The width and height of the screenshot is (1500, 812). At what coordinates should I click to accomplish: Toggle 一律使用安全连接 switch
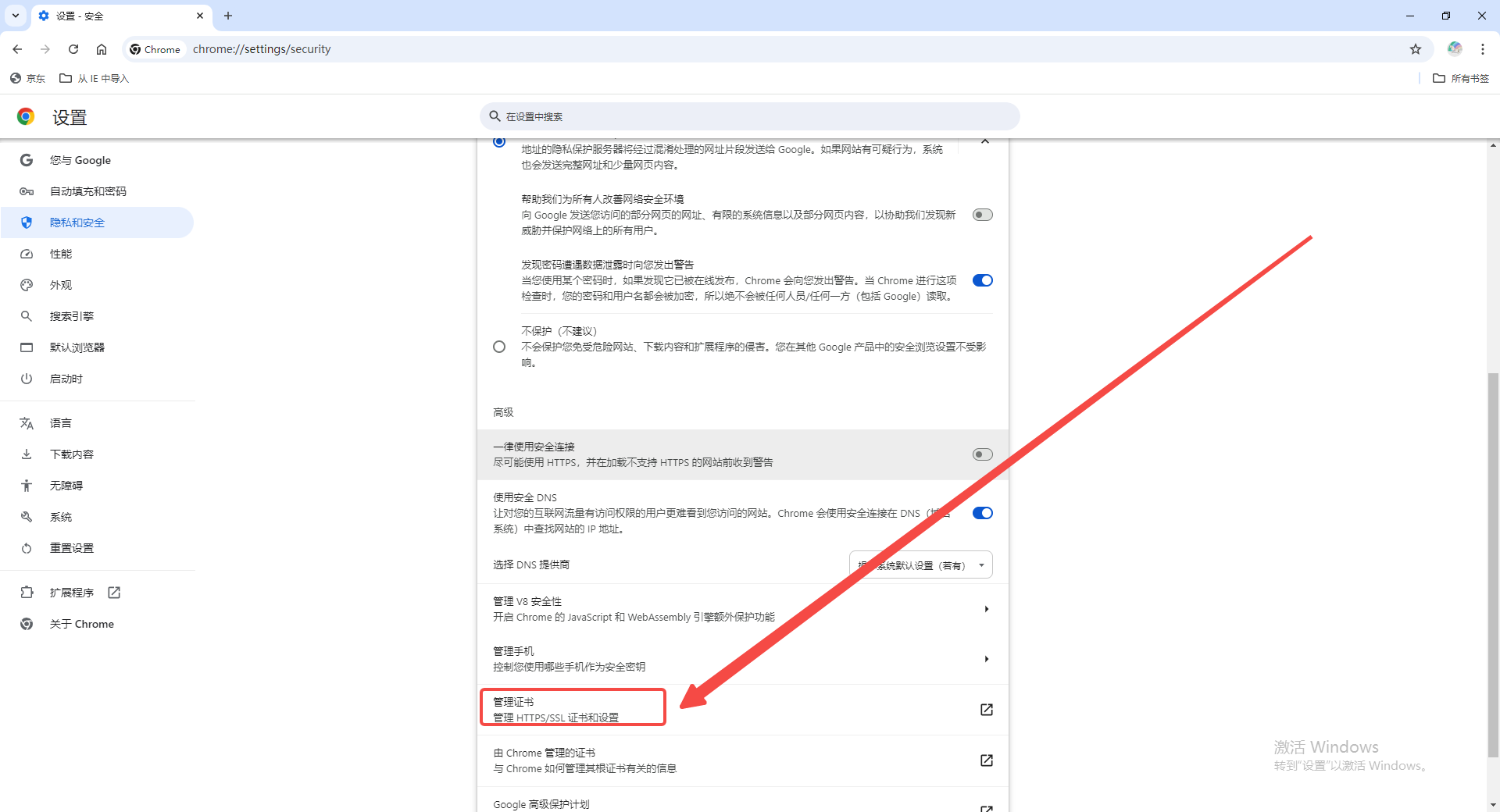pyautogui.click(x=983, y=454)
